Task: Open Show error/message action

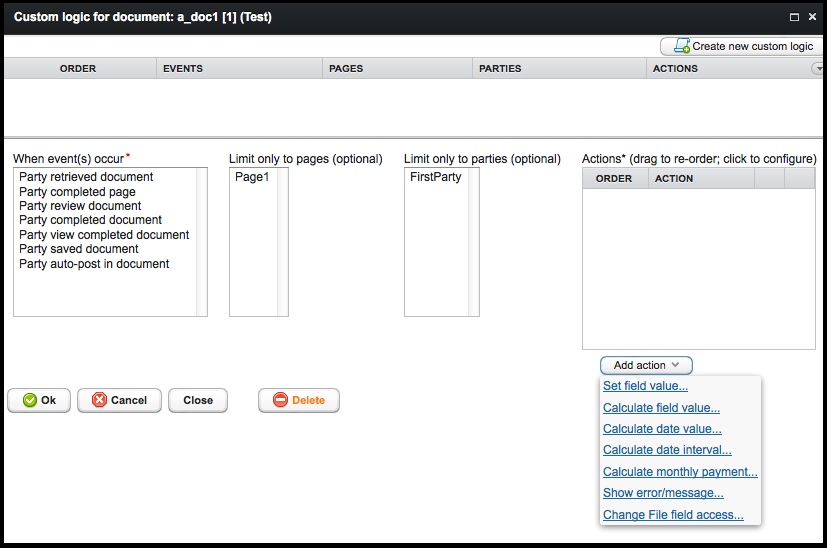Action: (x=663, y=493)
